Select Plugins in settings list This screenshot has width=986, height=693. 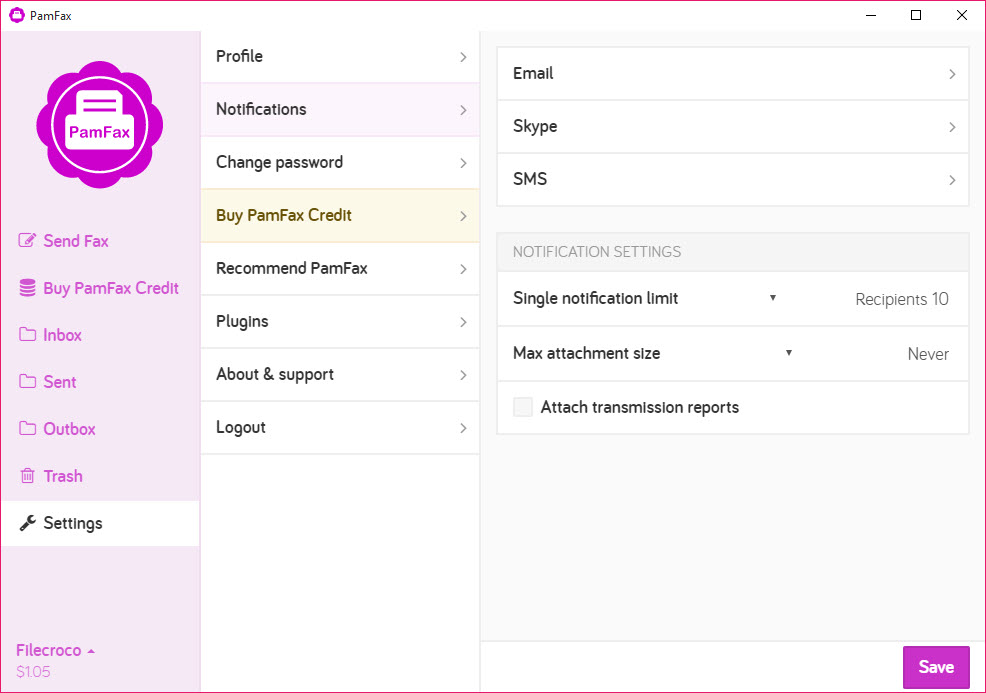coord(340,322)
